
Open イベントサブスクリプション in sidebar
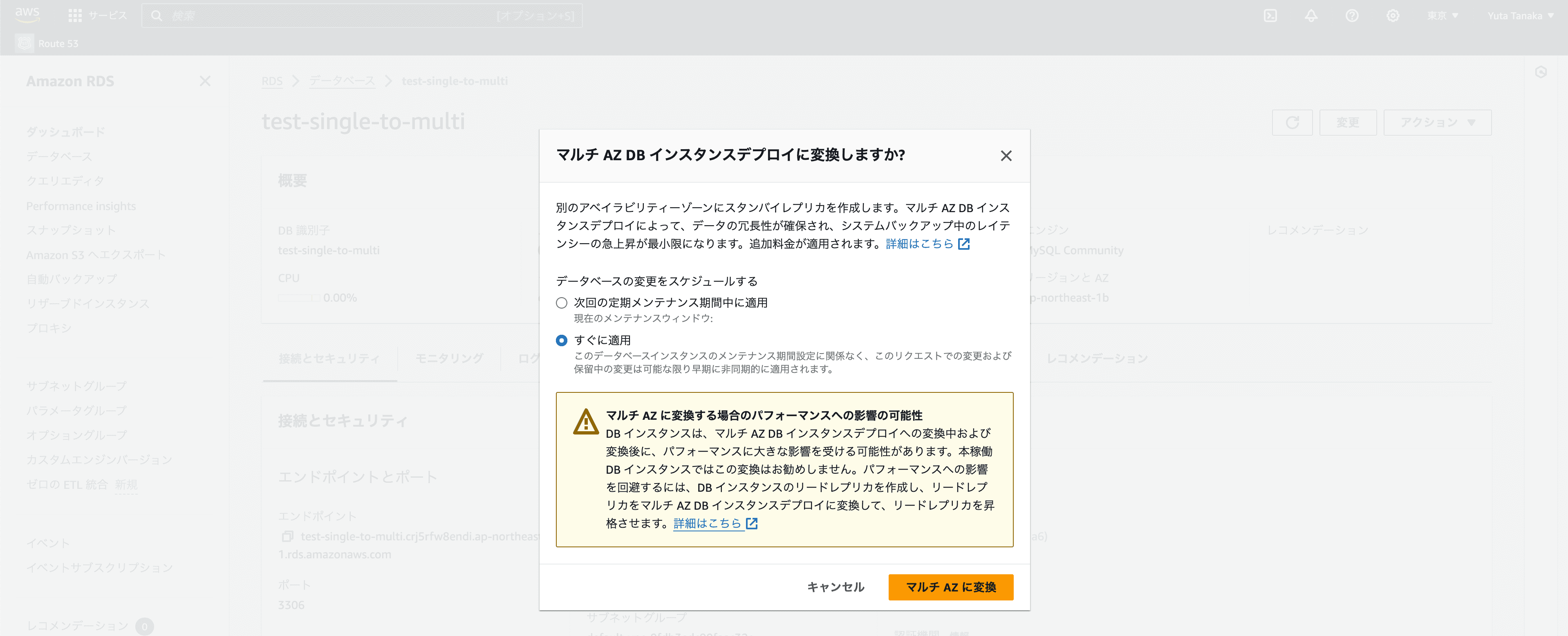tap(100, 568)
